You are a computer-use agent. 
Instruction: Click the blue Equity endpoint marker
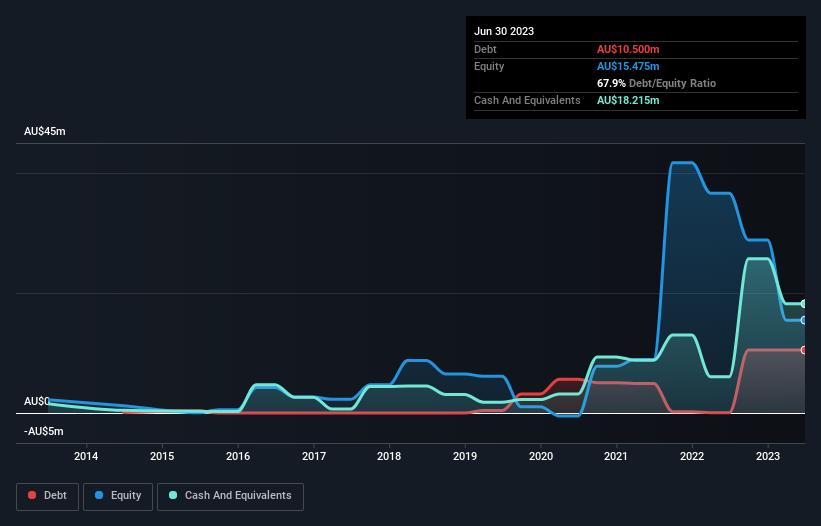[x=803, y=320]
